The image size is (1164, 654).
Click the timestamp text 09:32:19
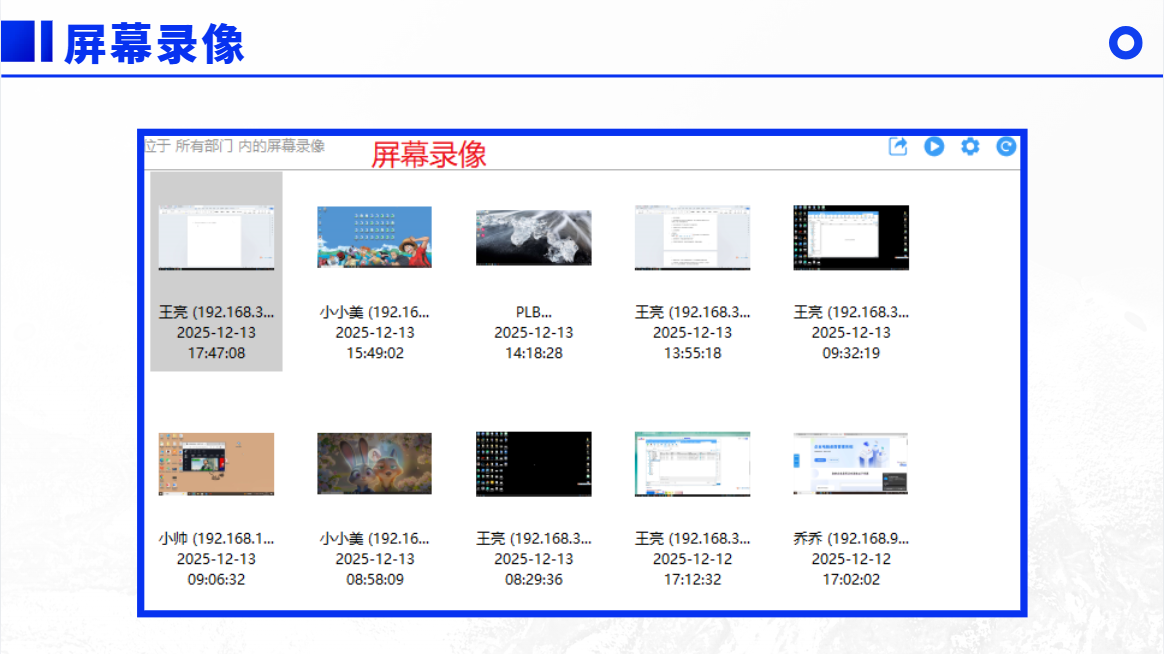(x=851, y=353)
